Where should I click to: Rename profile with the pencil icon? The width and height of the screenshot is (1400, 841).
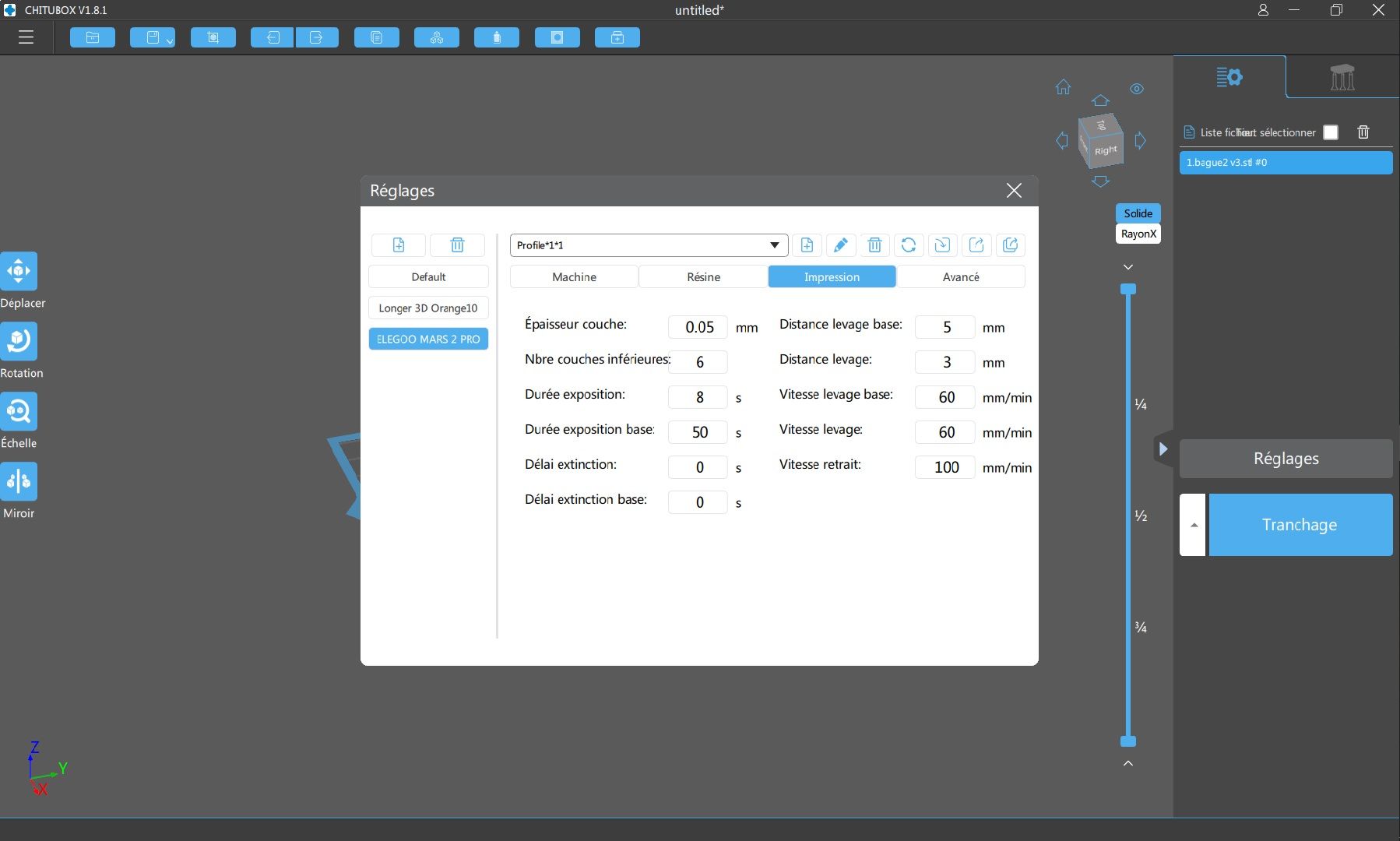click(x=841, y=245)
